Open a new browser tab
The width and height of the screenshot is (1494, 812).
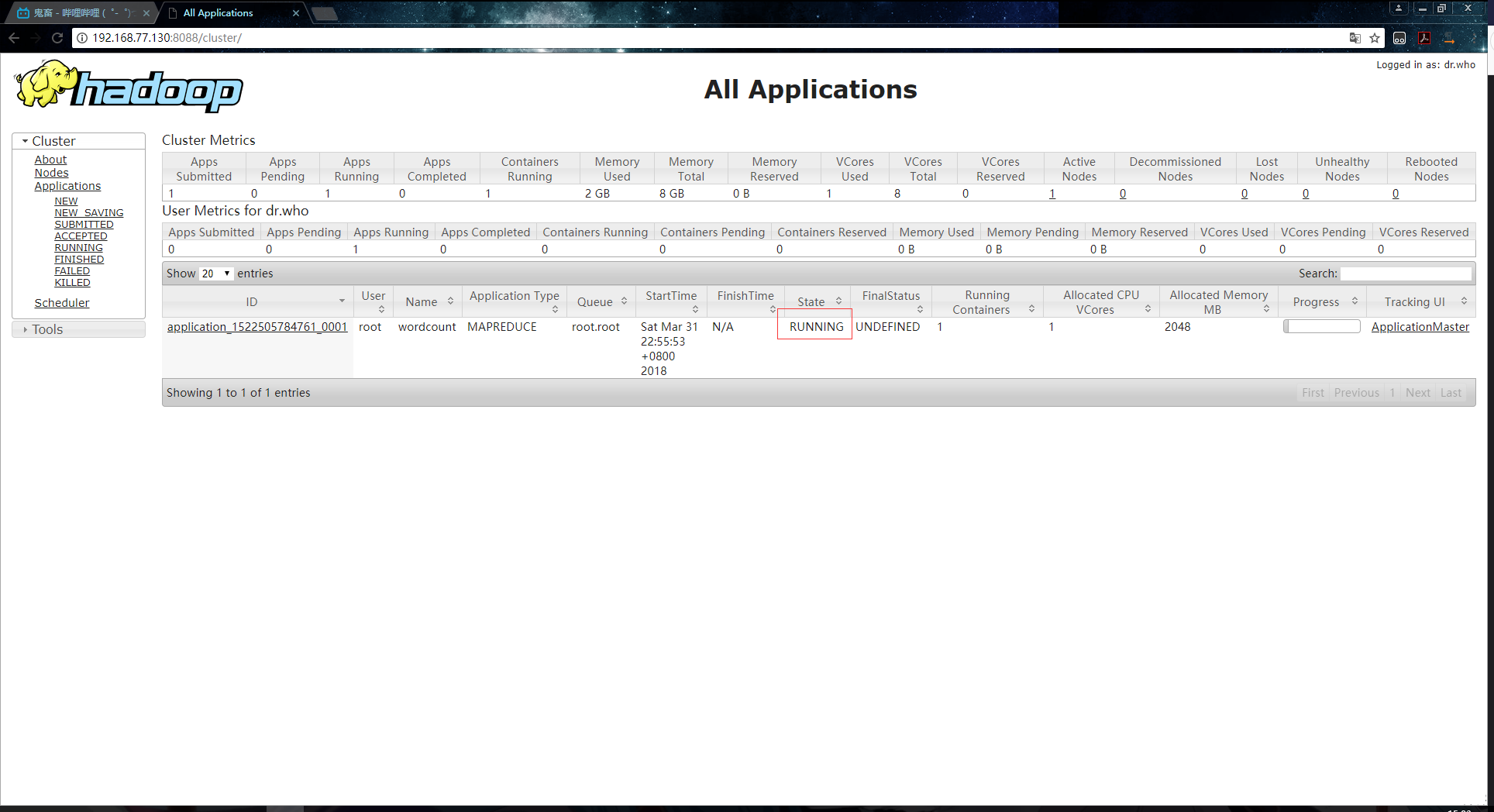325,13
